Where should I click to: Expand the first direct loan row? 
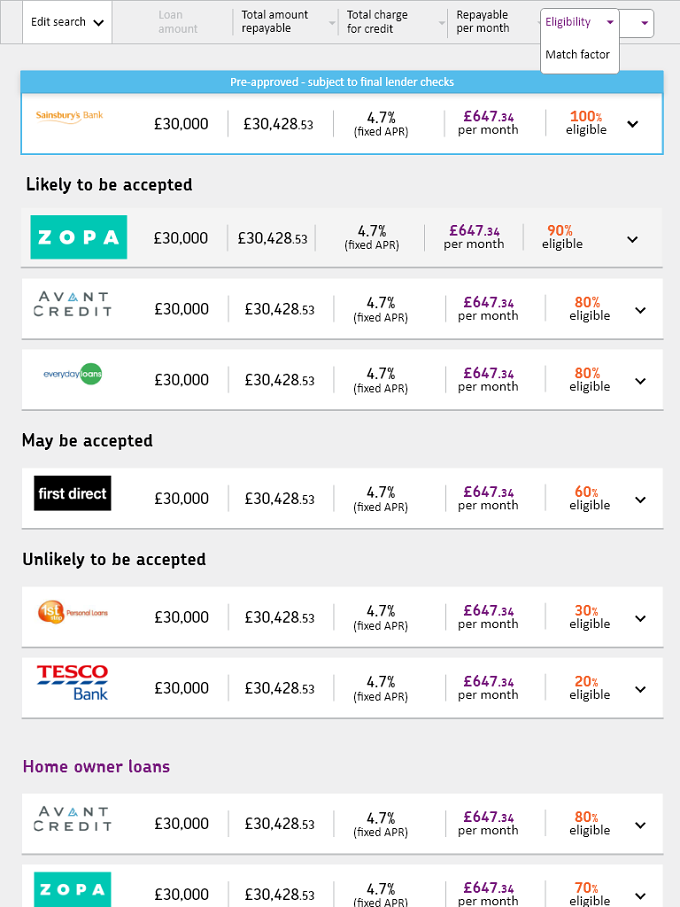point(640,500)
